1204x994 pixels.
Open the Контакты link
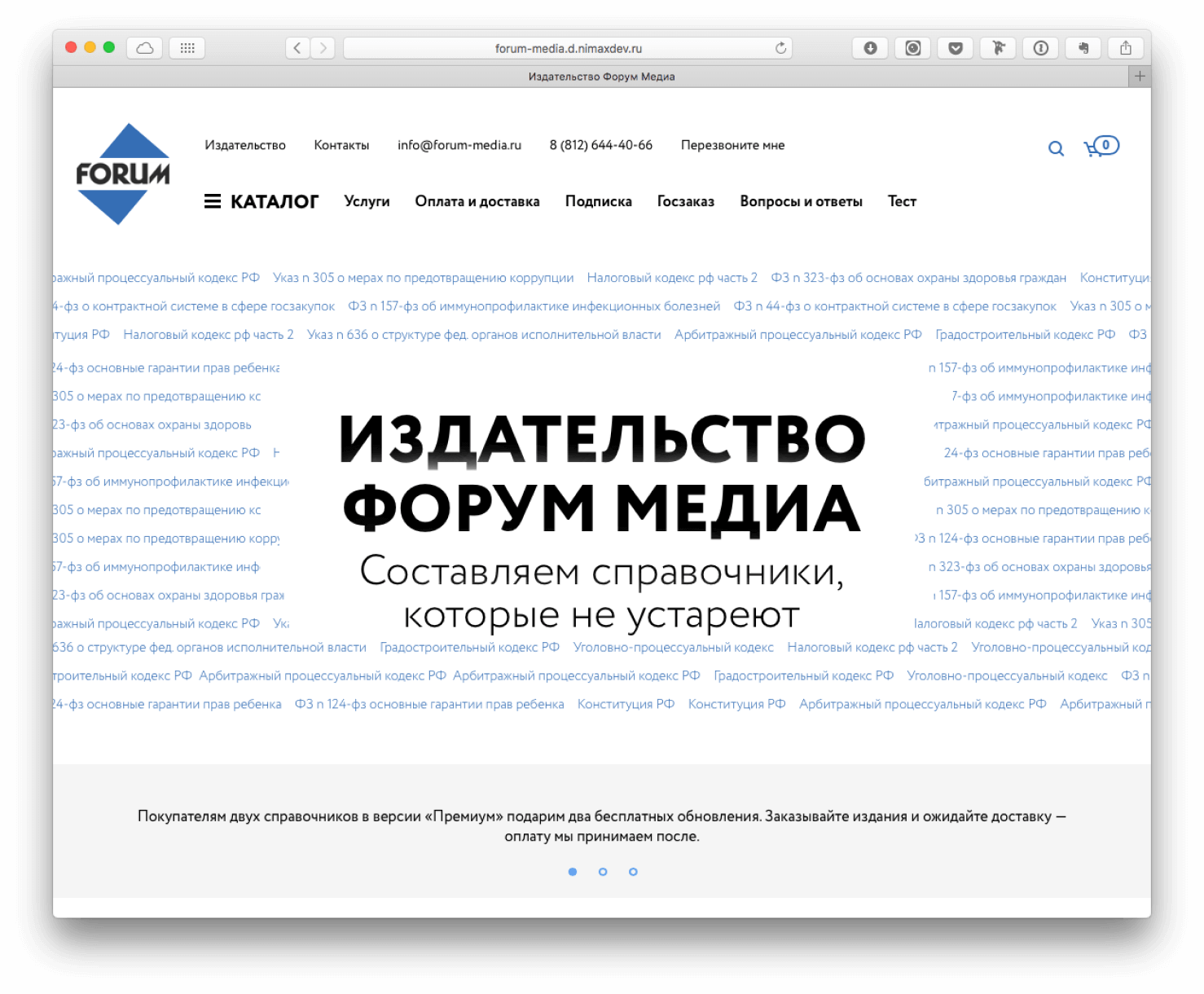(x=341, y=145)
